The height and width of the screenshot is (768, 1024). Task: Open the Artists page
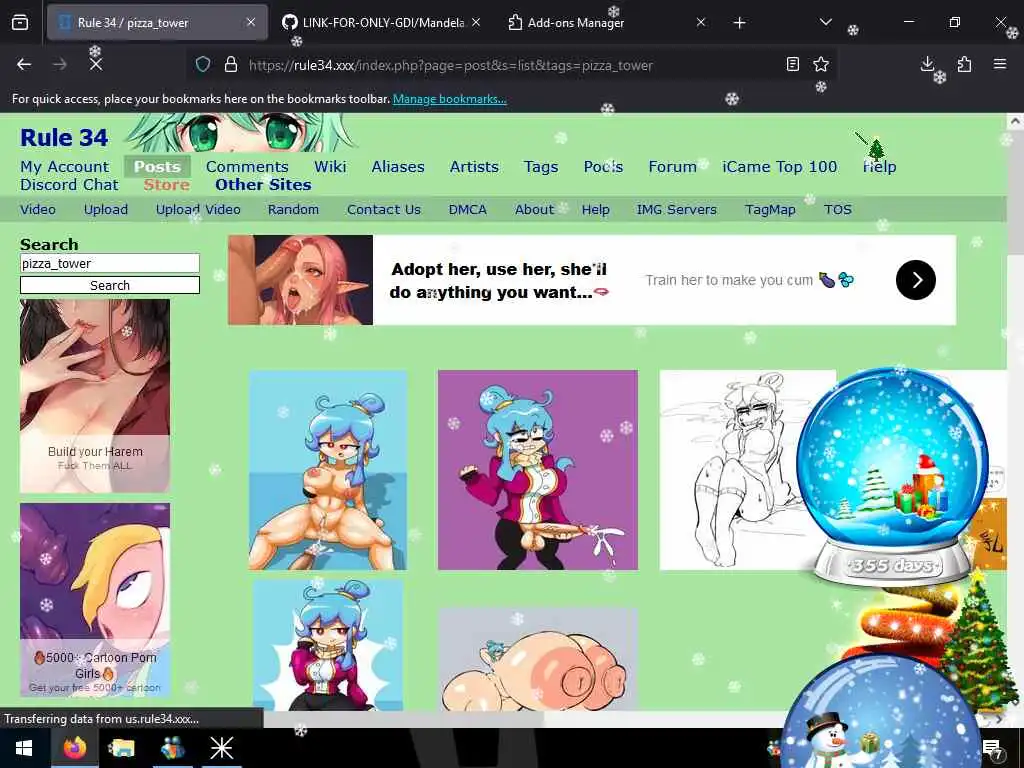pyautogui.click(x=474, y=167)
